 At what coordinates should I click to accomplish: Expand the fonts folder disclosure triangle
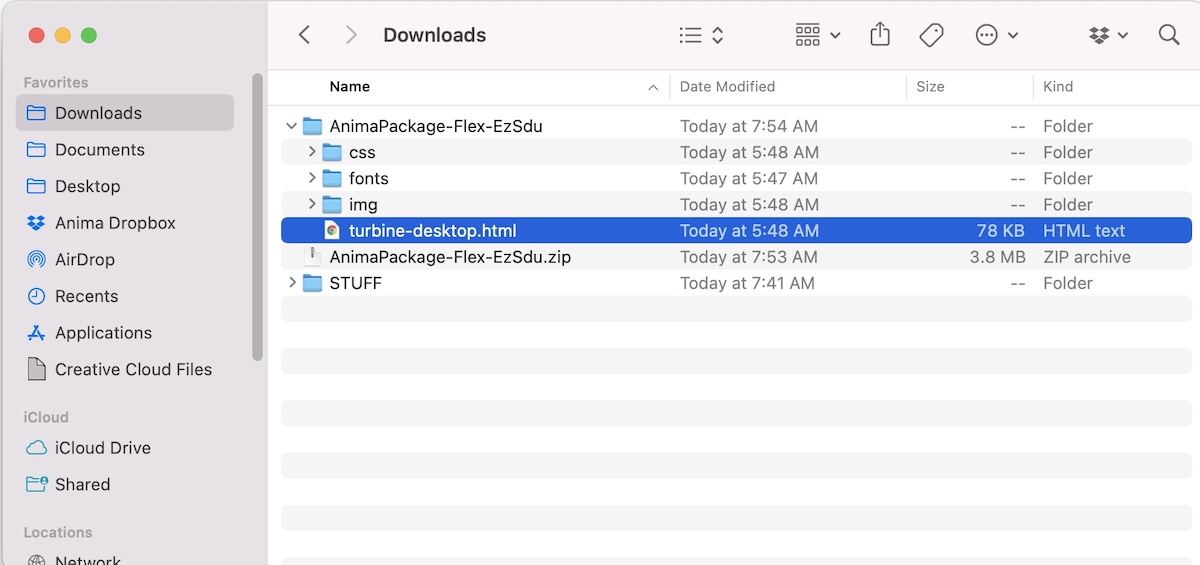click(312, 179)
